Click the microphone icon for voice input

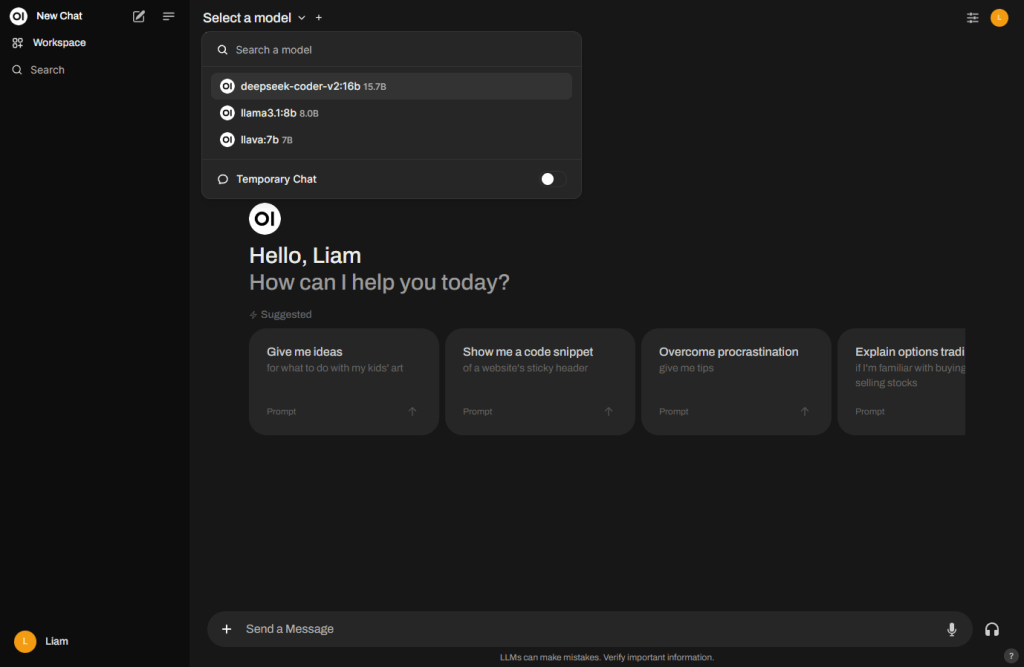pyautogui.click(x=951, y=629)
